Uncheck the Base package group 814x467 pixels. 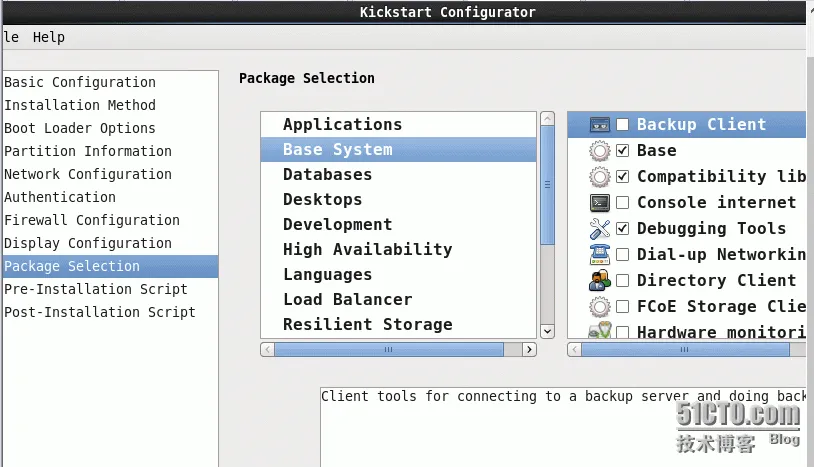tap(622, 150)
